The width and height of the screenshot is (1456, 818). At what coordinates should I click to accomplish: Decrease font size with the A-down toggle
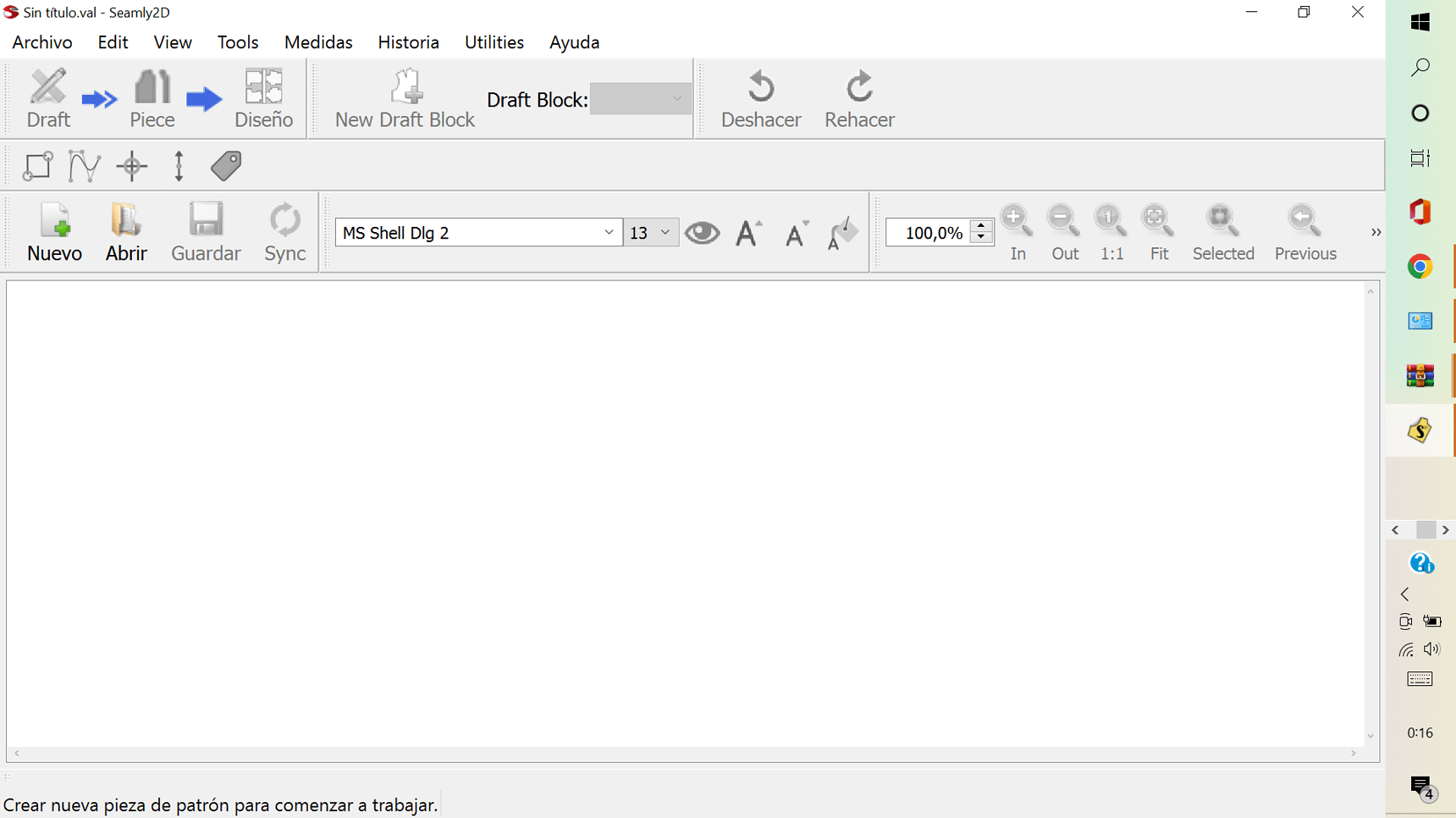(x=796, y=232)
